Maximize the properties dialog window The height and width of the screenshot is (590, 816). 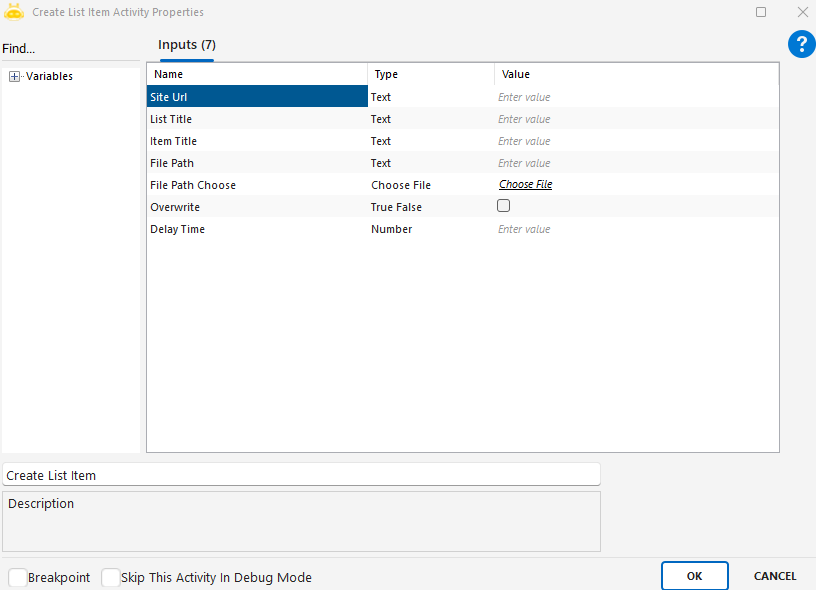[x=761, y=12]
